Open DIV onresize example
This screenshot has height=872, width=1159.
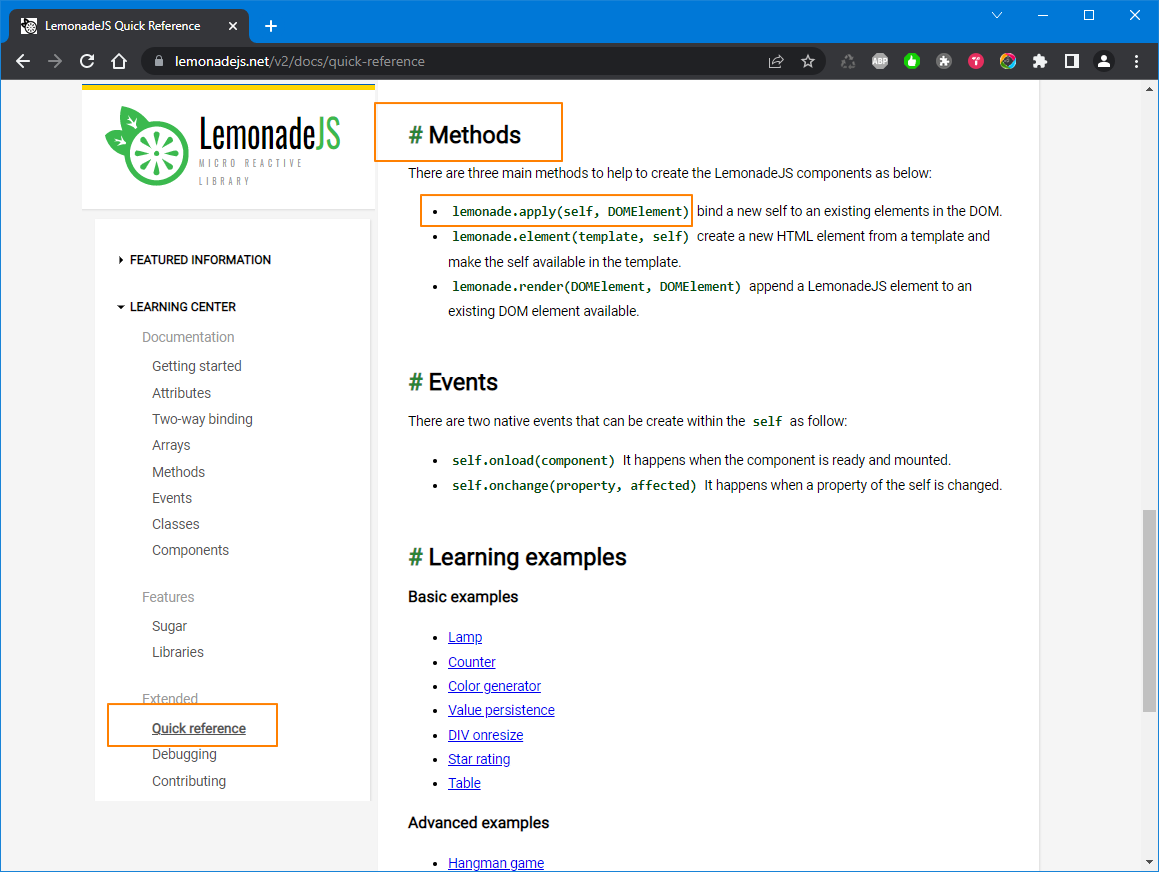tap(486, 735)
